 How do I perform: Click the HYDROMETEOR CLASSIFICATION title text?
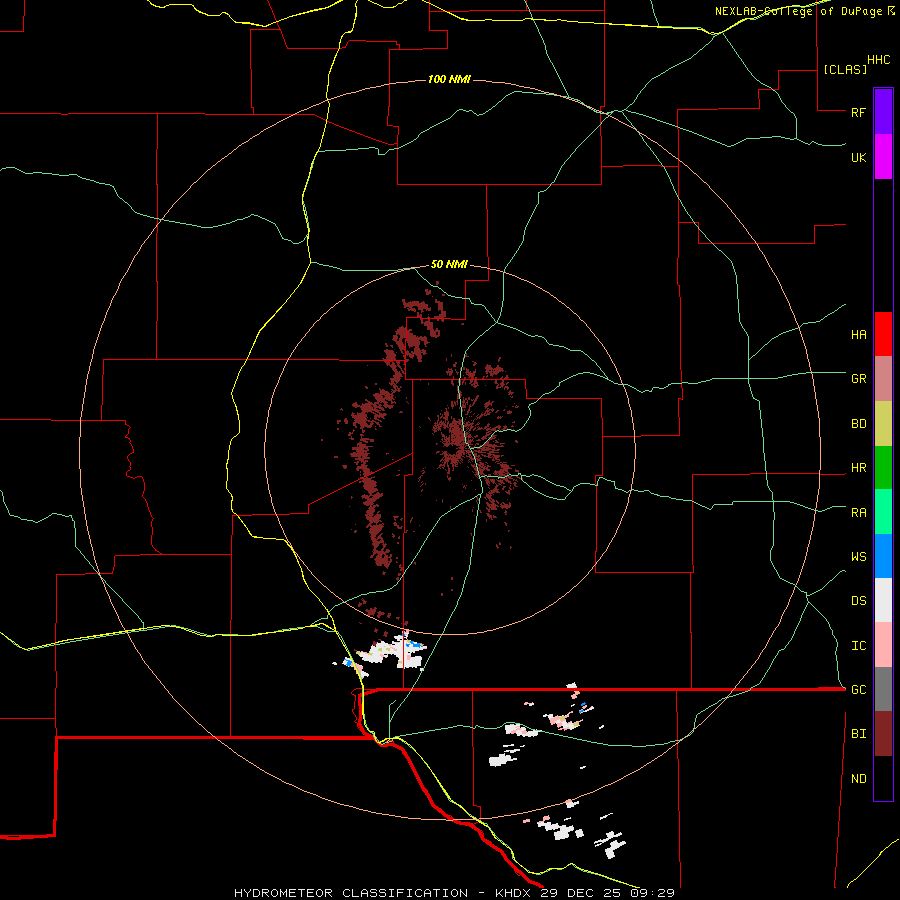(351, 893)
